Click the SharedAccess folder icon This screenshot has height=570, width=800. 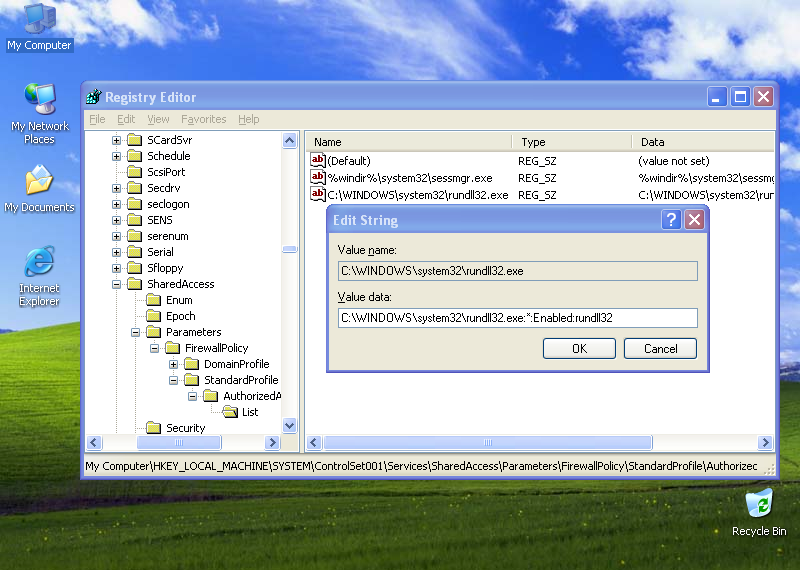pyautogui.click(x=135, y=284)
